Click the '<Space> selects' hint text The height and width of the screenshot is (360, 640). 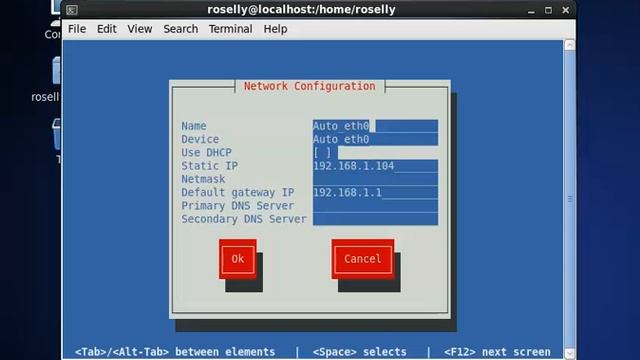click(360, 352)
